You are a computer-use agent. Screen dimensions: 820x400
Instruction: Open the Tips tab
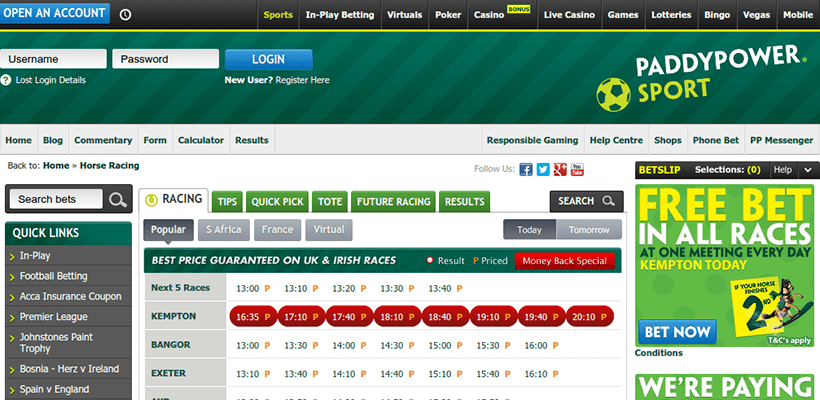[227, 202]
